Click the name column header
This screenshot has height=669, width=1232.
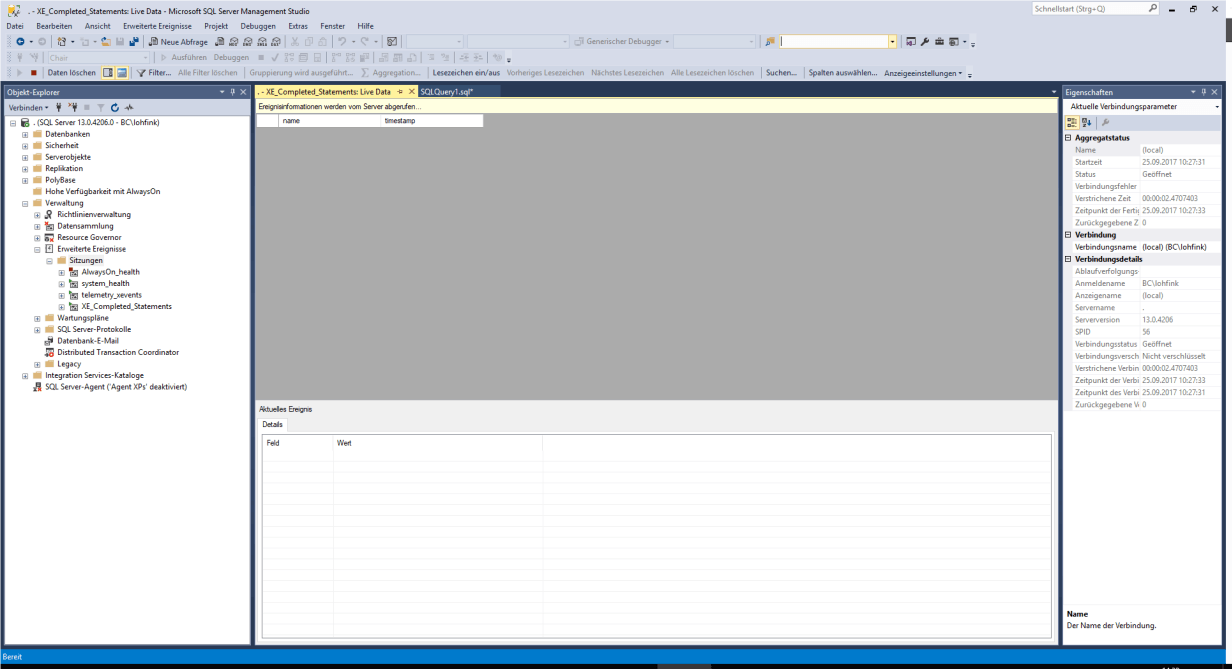pyautogui.click(x=330, y=121)
